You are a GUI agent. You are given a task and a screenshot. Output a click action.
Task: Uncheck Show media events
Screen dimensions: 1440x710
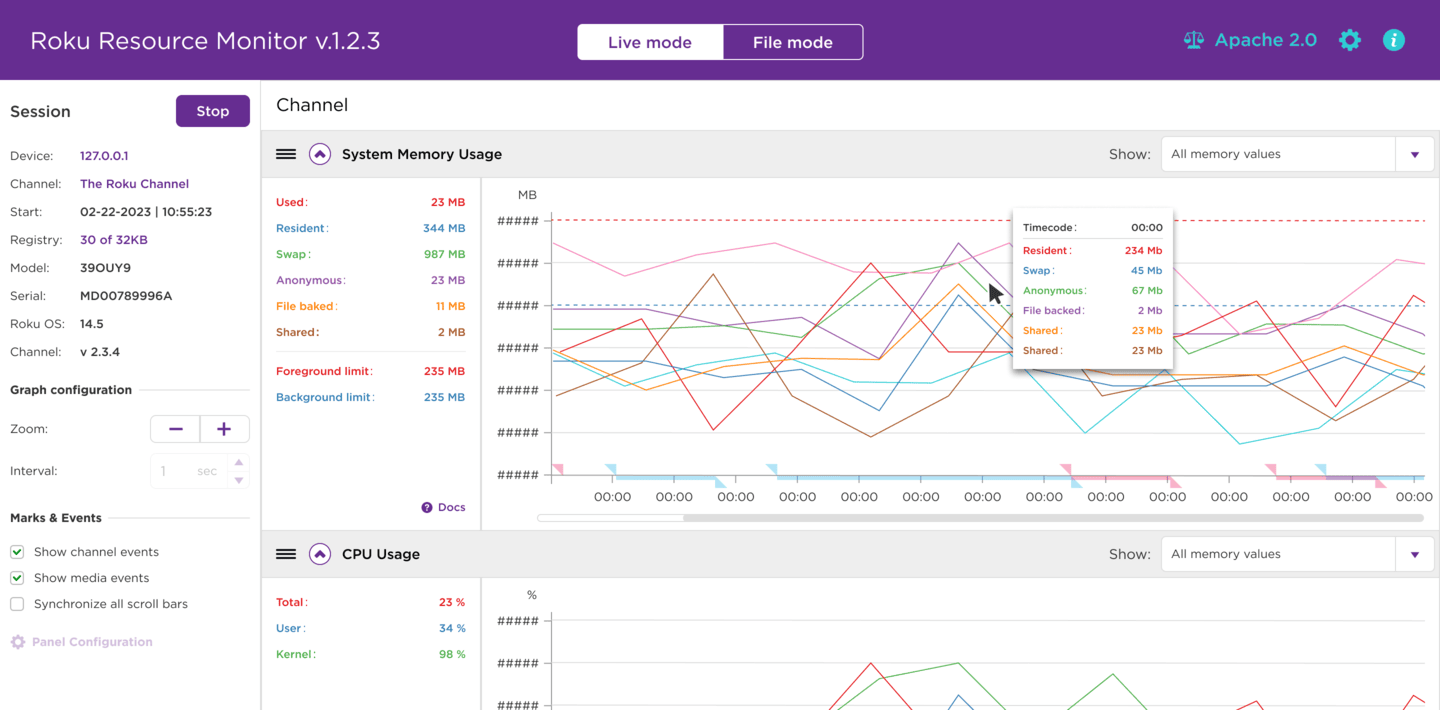(16, 577)
